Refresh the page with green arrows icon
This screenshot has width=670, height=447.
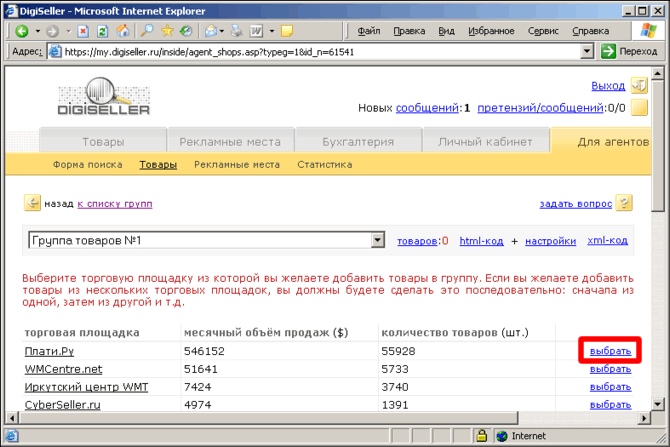tap(103, 31)
